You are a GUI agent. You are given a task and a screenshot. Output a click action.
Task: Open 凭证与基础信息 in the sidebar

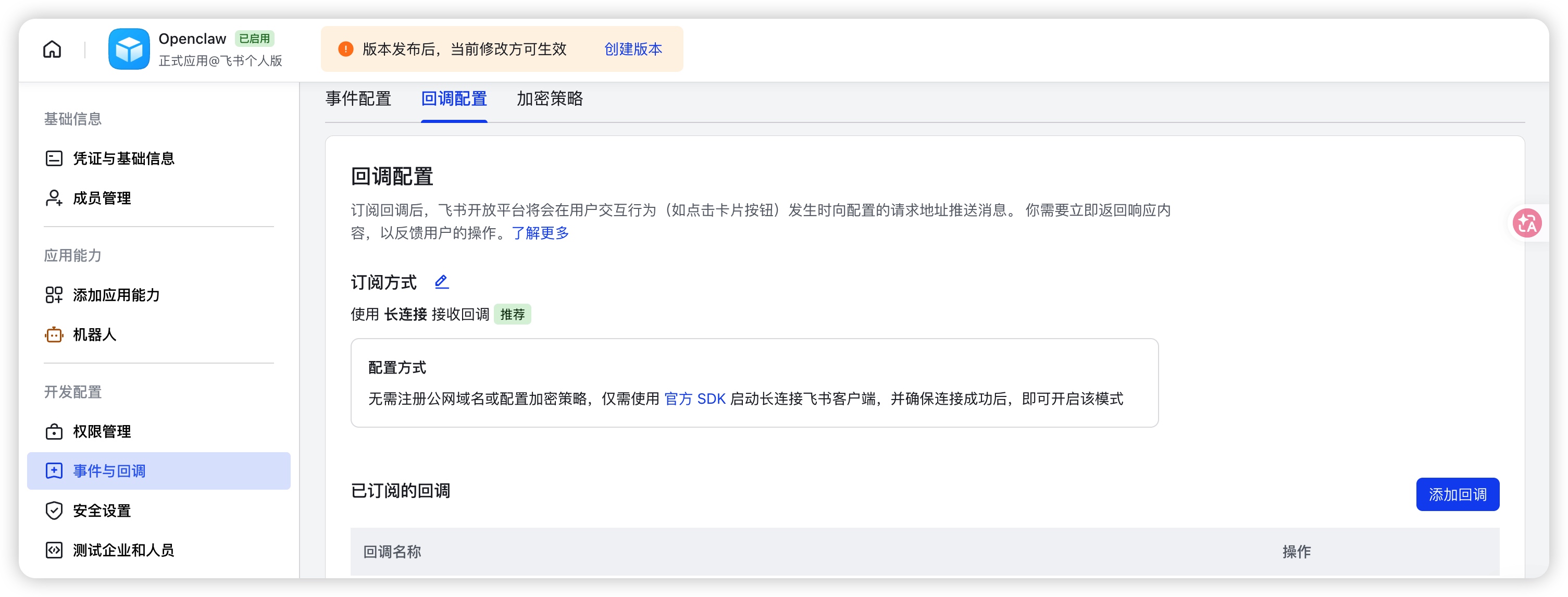[x=123, y=159]
